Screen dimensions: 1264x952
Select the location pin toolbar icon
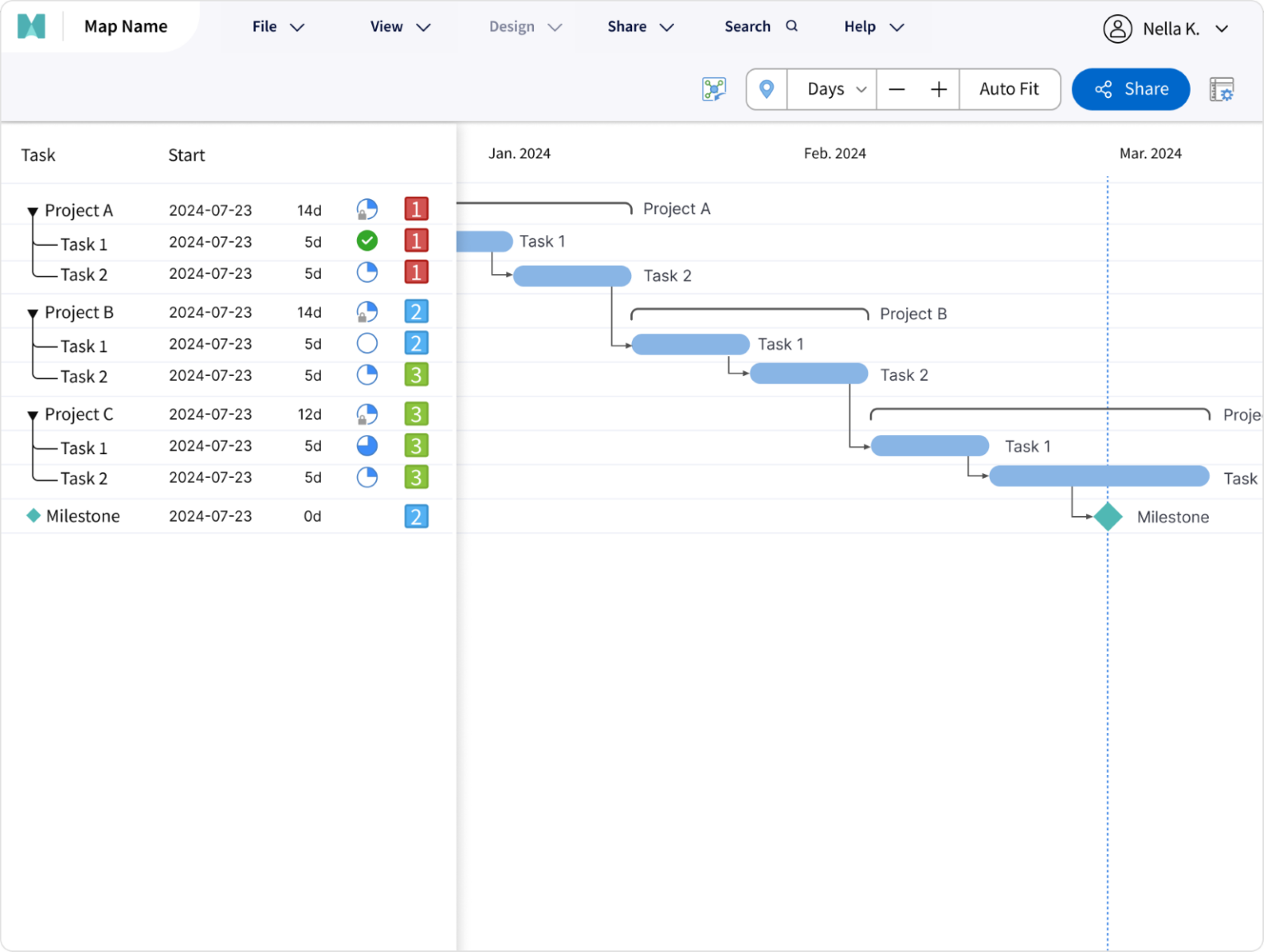click(x=766, y=89)
